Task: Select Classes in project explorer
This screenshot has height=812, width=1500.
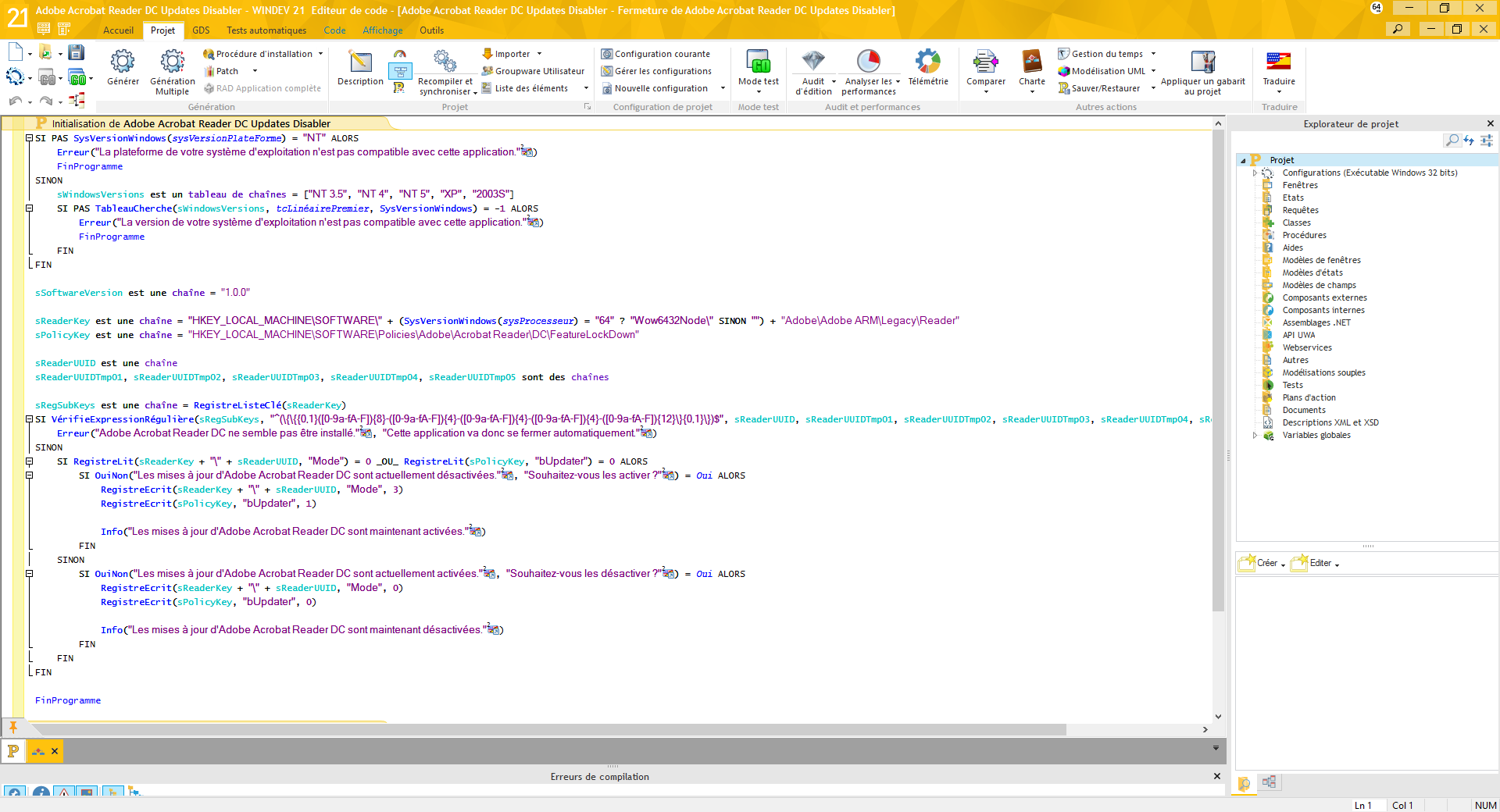Action: point(1296,223)
